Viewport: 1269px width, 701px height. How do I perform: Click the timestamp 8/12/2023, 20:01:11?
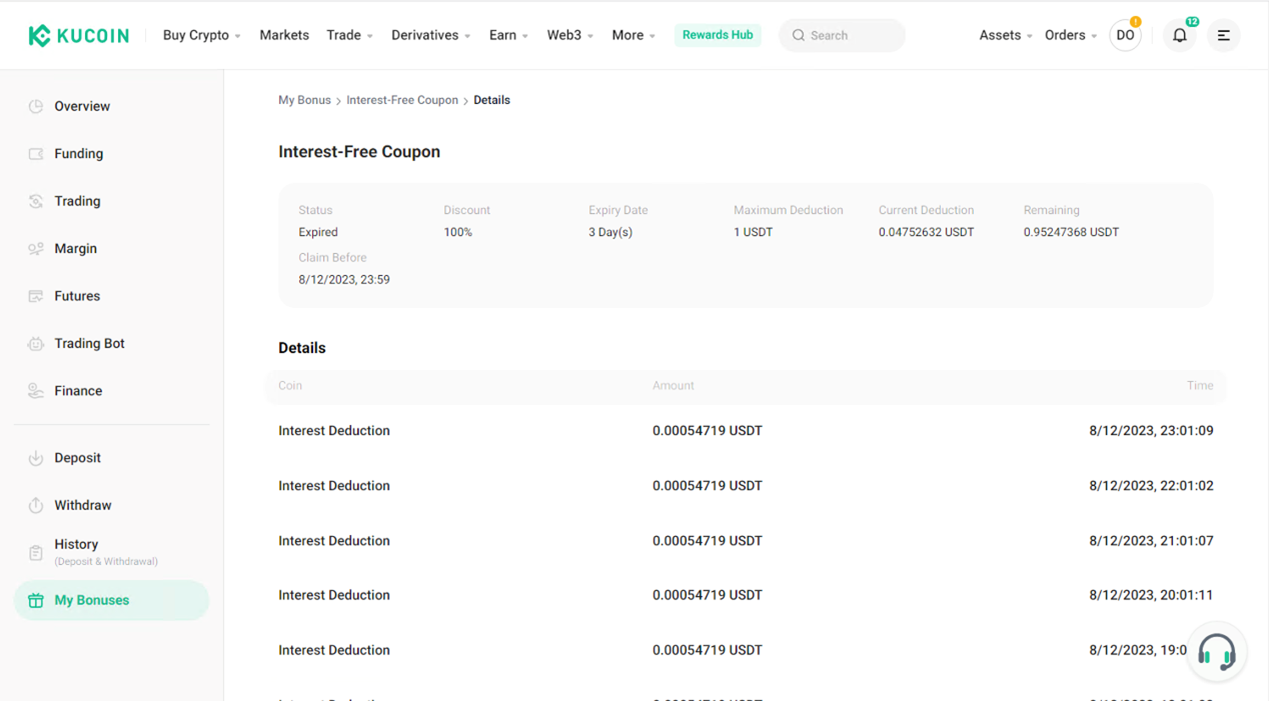(x=1151, y=595)
